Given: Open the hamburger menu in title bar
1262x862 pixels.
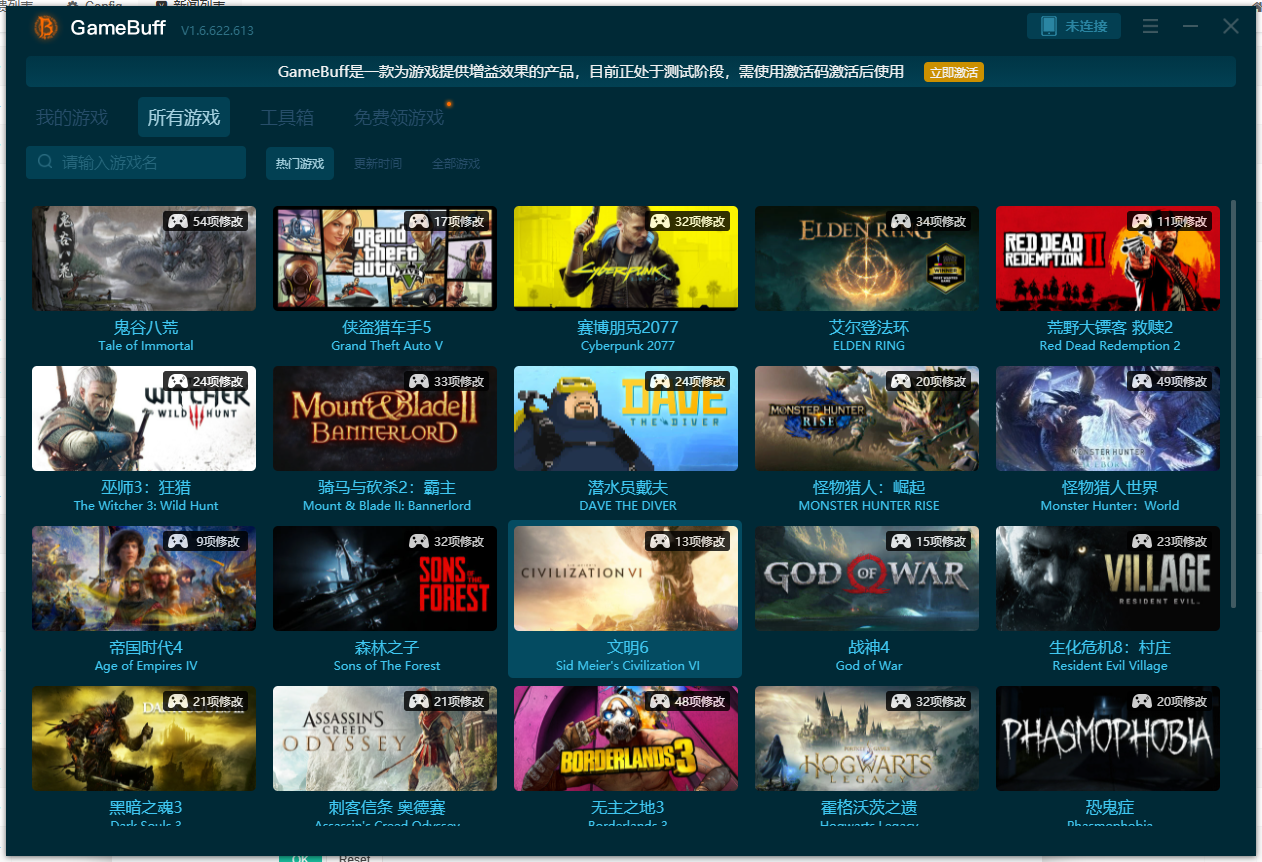Looking at the screenshot, I should tap(1150, 26).
